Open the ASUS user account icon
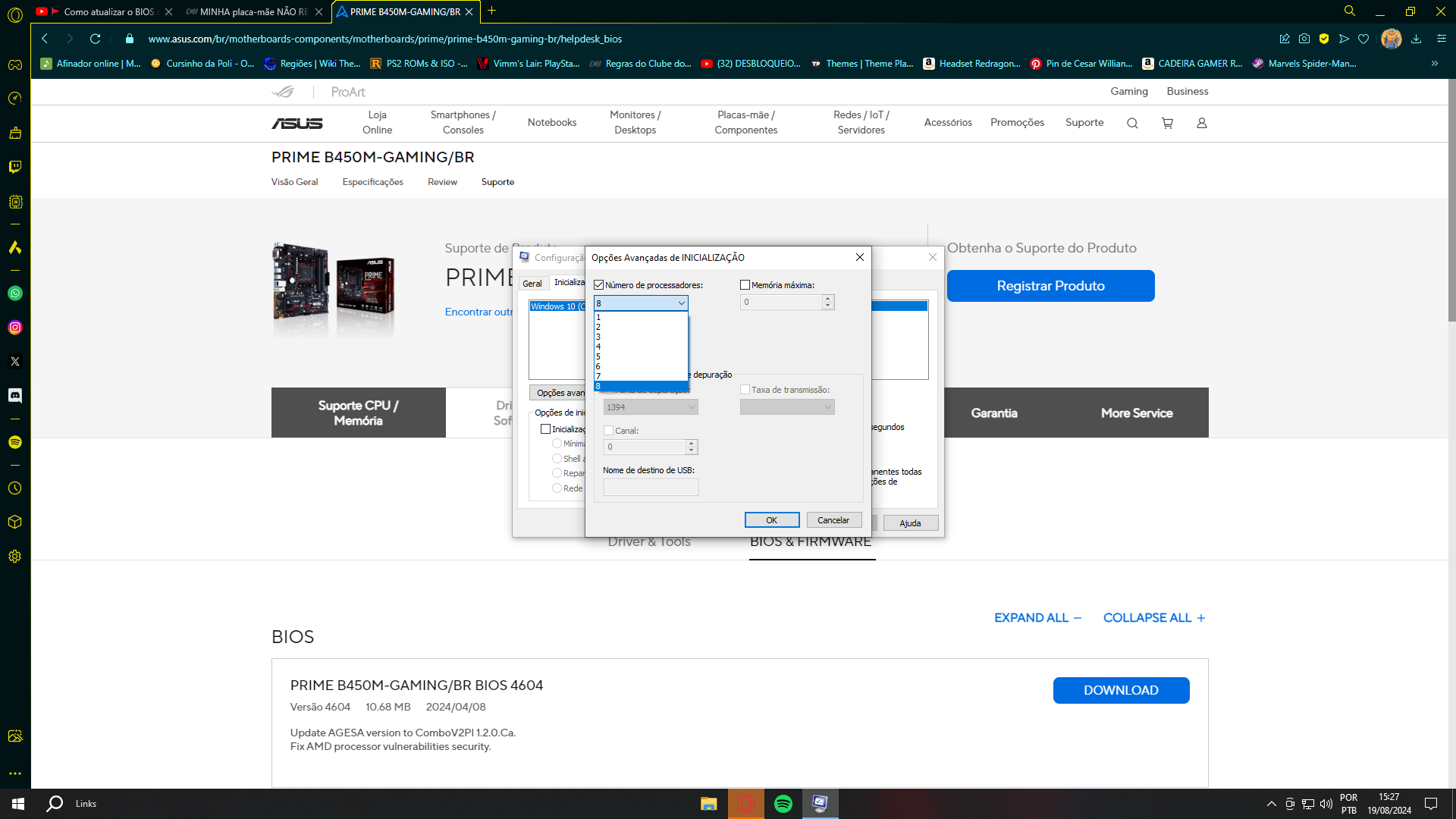 [1202, 123]
